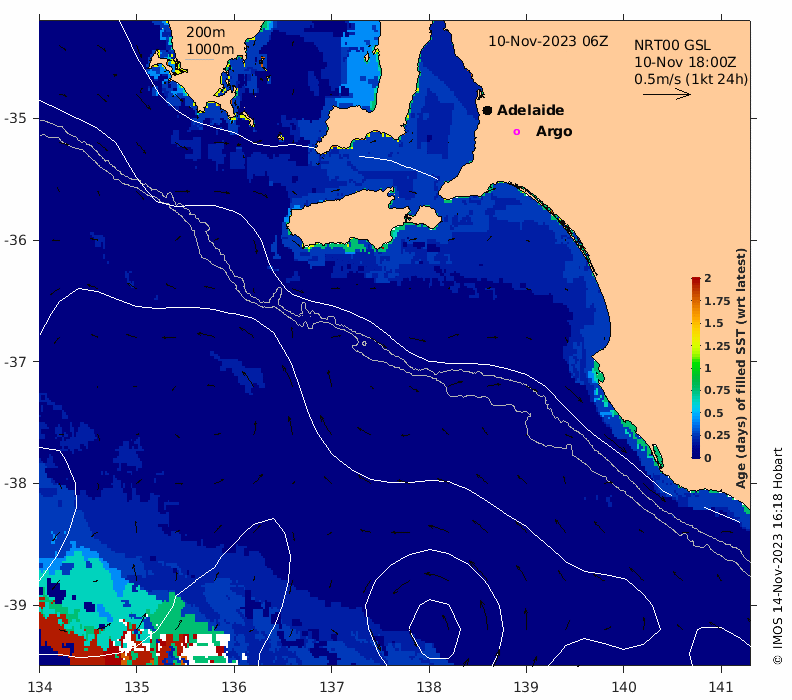Click the 134 longitude axis label
Viewport: 792px width, 700px height.
[39, 687]
